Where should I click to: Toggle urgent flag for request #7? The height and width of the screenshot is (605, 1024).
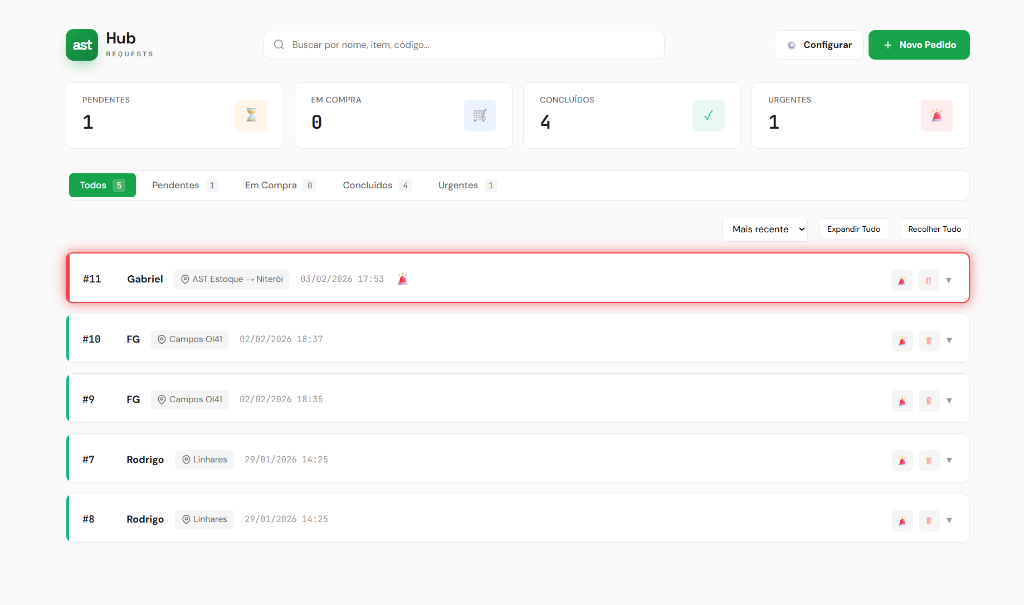tap(902, 460)
